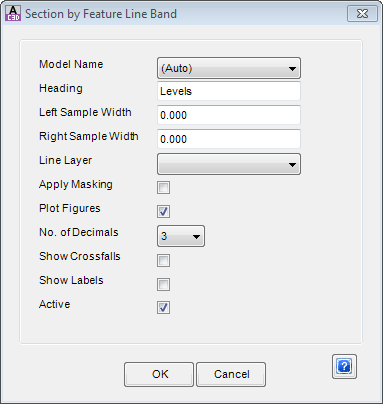Click the OK button
Viewport: 383px width, 404px height.
coord(159,374)
